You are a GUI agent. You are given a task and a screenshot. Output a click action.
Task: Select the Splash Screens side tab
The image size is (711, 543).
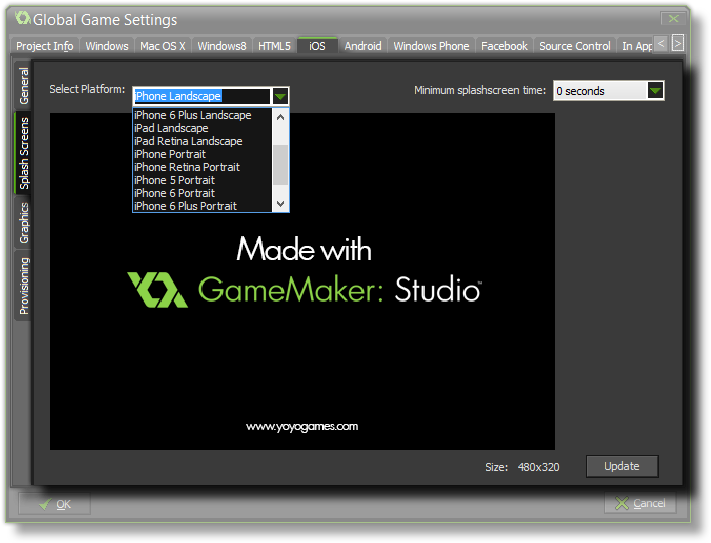coord(23,153)
